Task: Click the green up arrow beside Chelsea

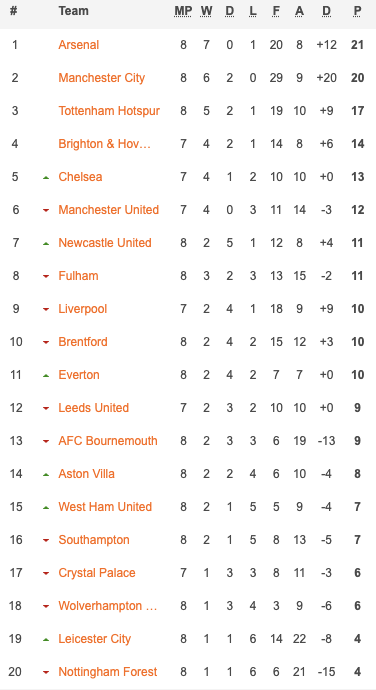Action: point(46,177)
